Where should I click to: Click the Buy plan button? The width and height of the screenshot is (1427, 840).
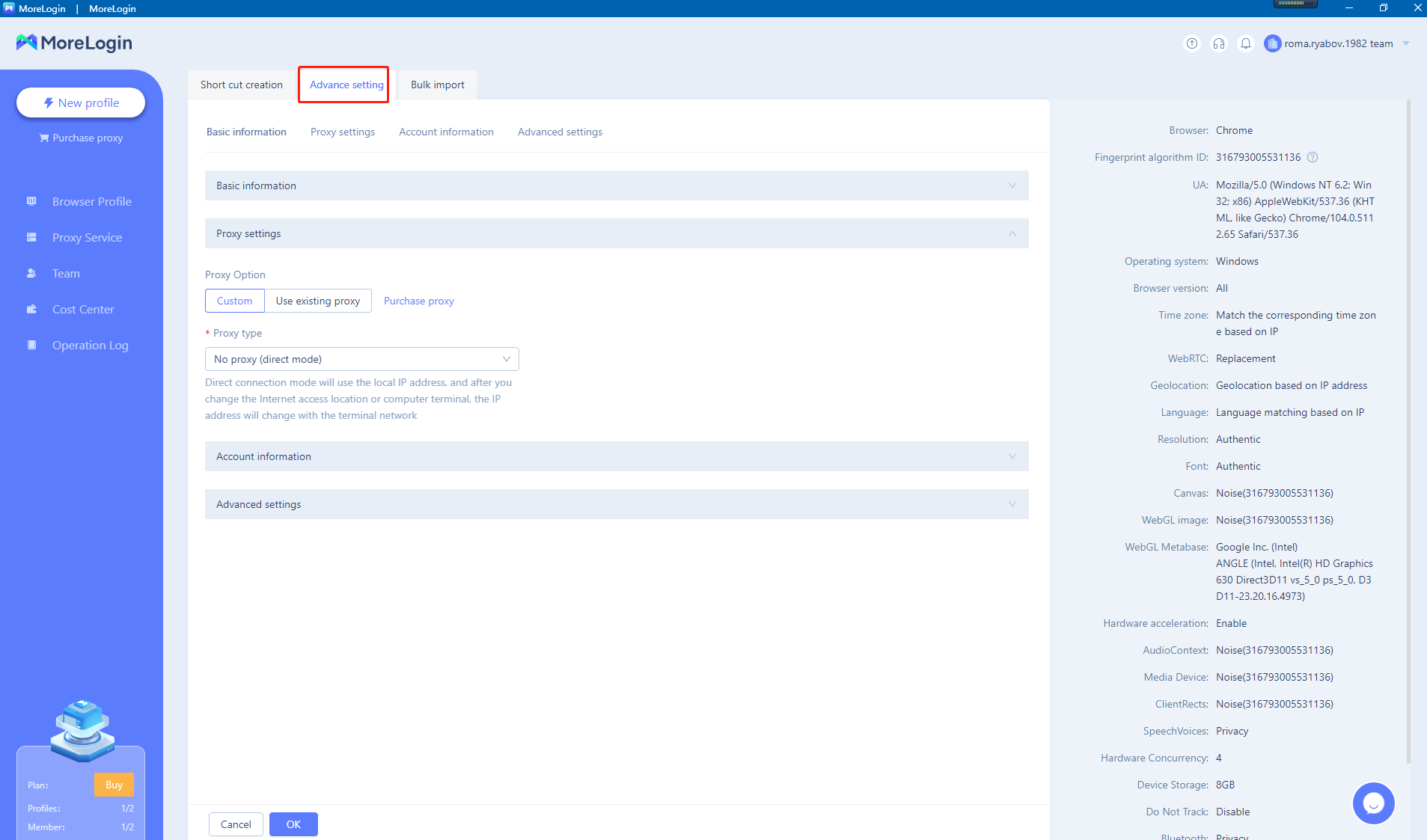pos(114,785)
